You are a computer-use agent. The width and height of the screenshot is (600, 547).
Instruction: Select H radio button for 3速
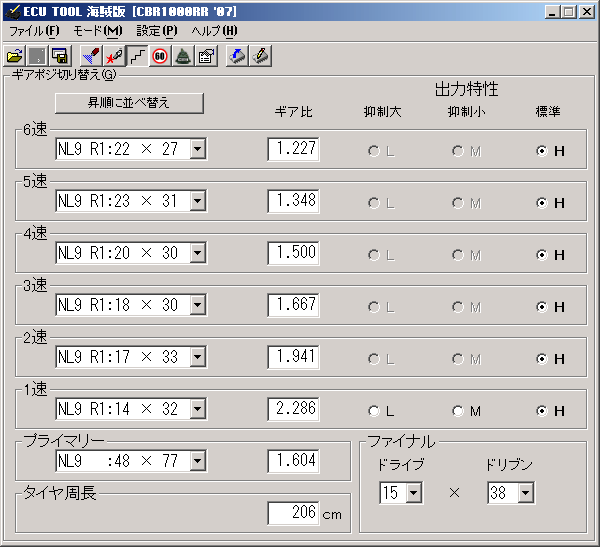[x=550, y=307]
